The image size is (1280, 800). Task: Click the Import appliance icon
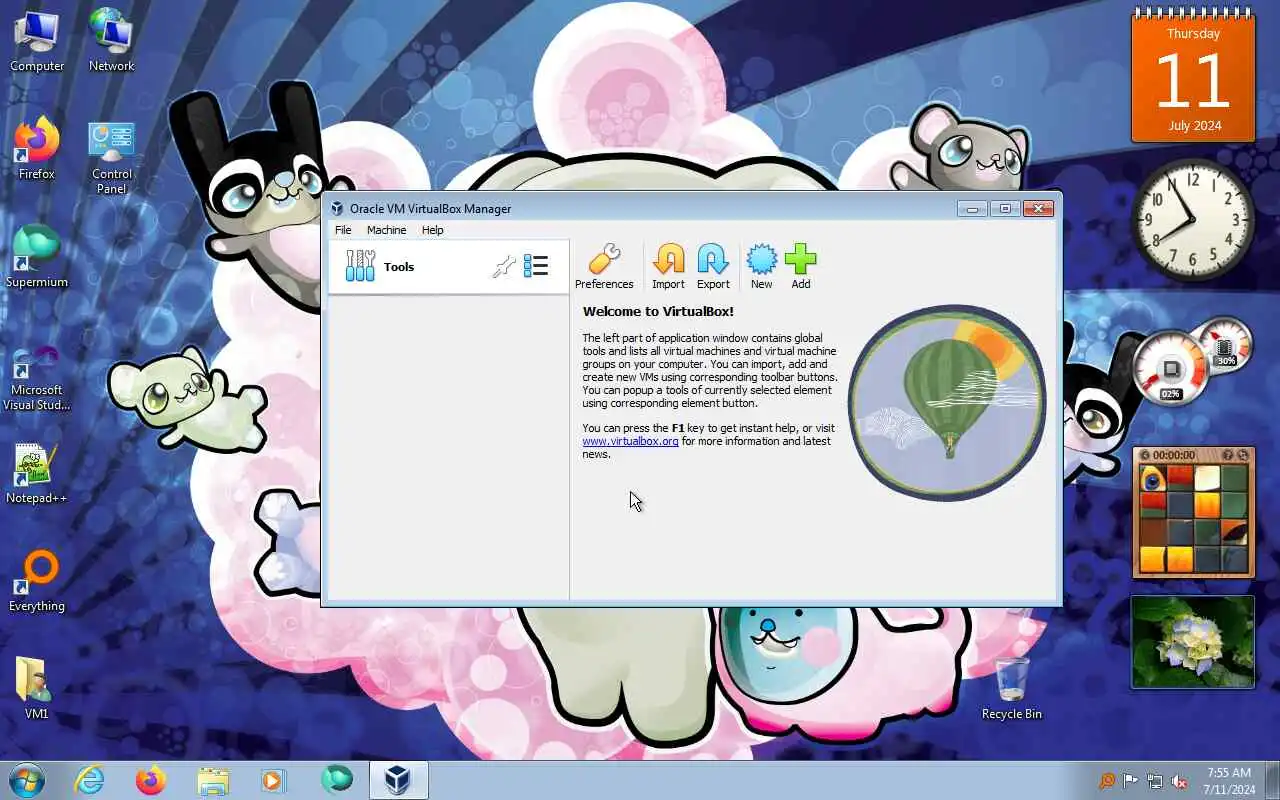click(668, 266)
